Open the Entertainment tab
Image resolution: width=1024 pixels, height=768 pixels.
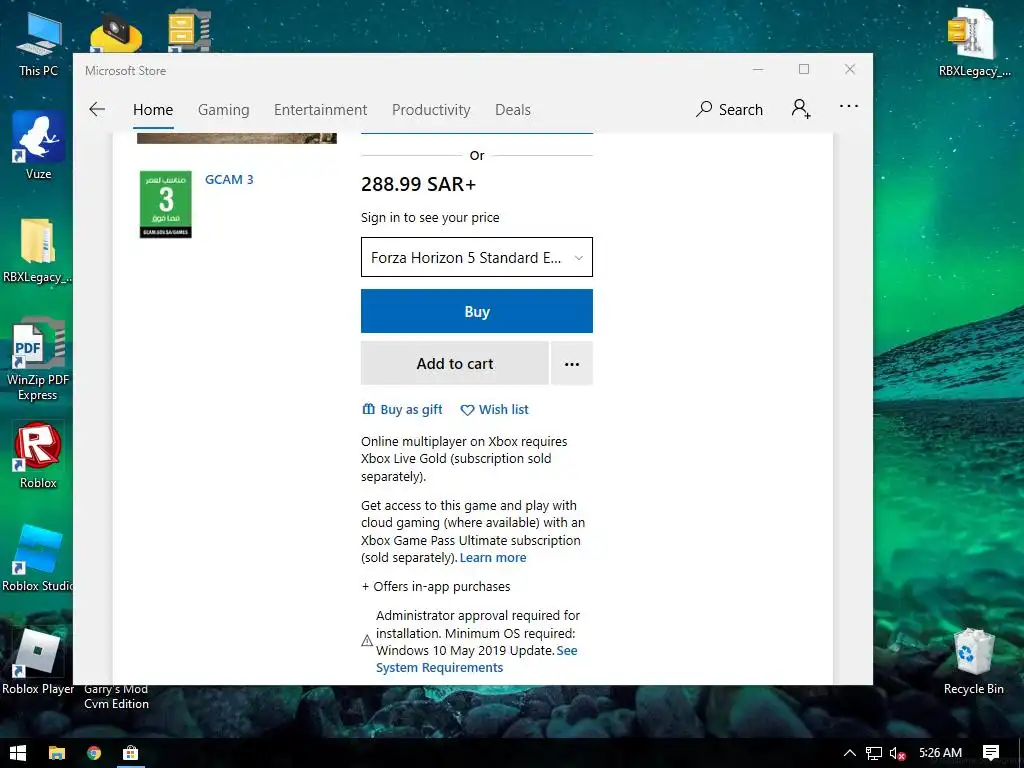[320, 110]
